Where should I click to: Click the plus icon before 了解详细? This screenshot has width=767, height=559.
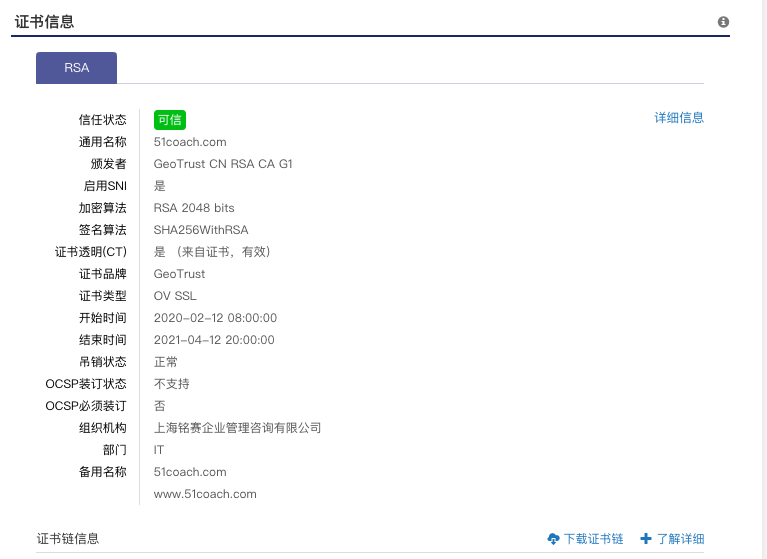point(646,539)
